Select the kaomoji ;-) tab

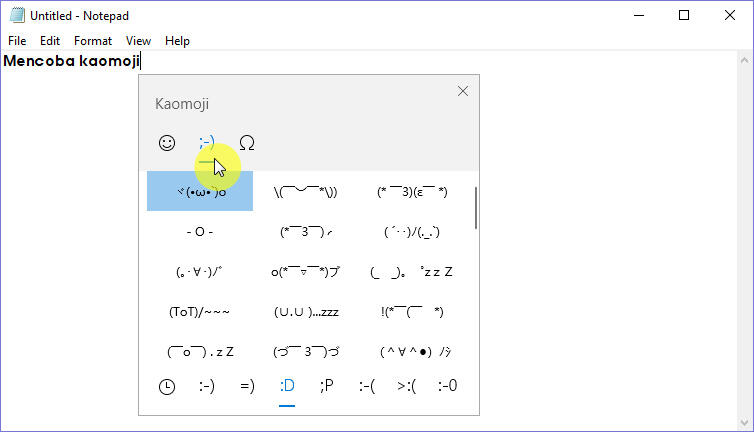coord(207,143)
